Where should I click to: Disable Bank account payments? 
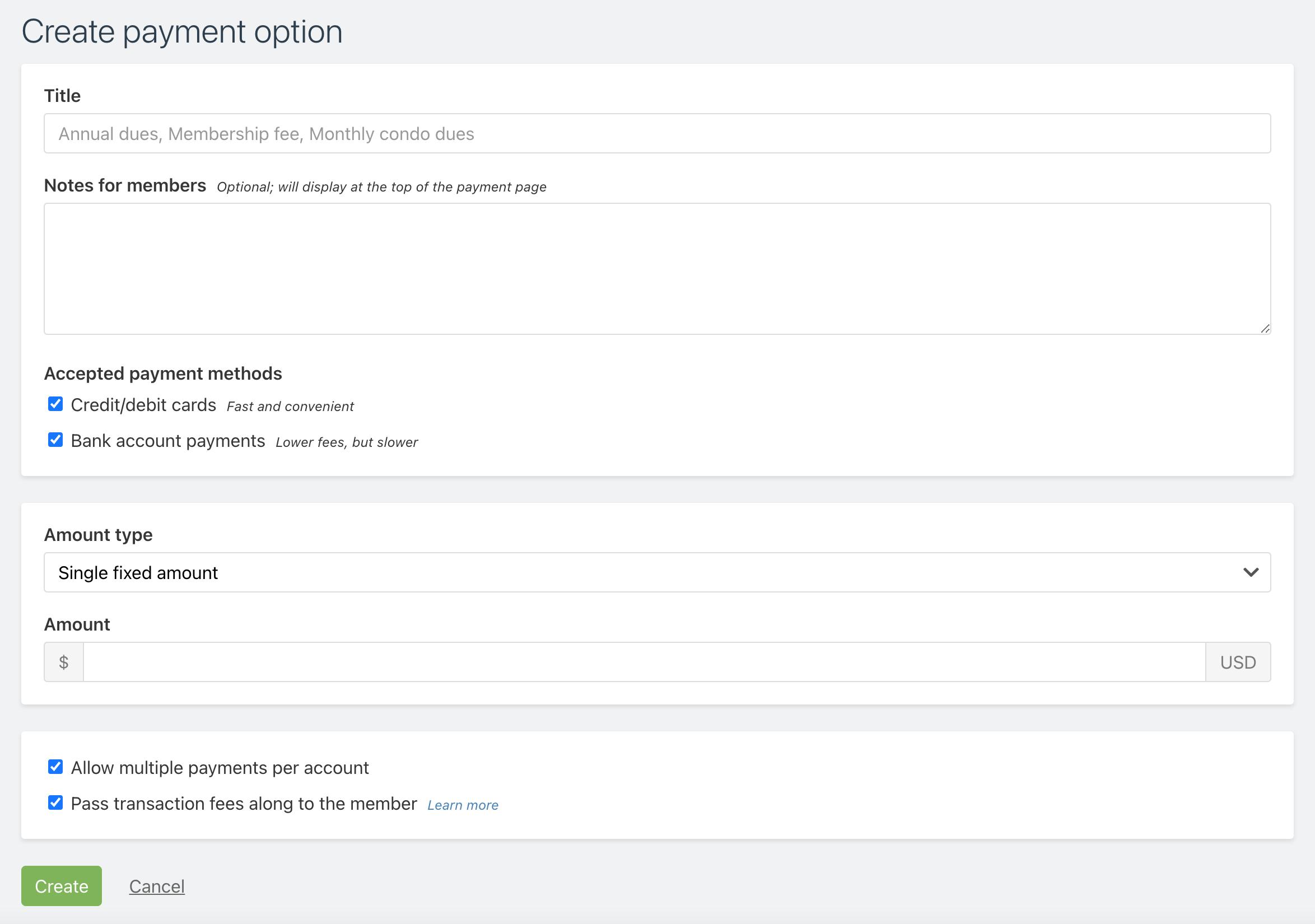pos(55,440)
